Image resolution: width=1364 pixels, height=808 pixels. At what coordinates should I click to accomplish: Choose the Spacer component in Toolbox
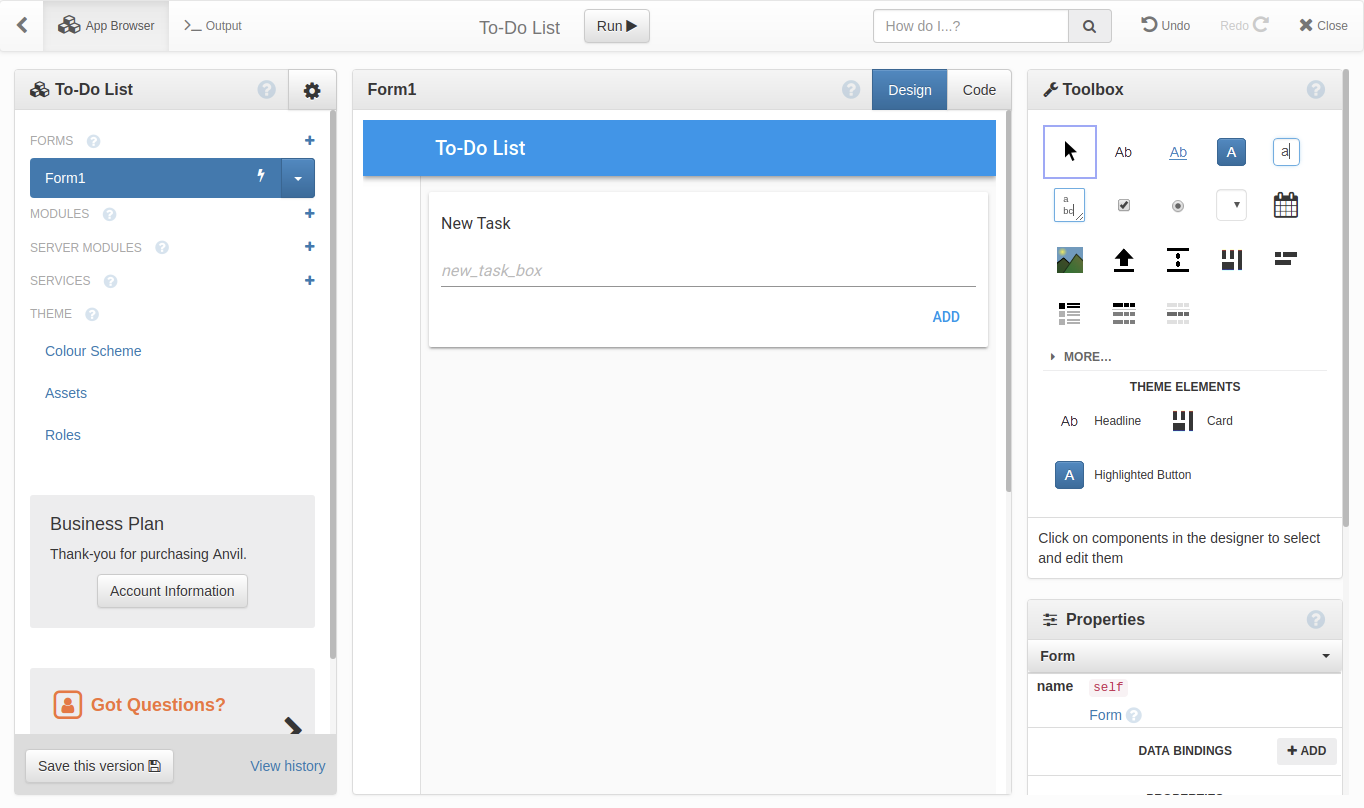1177,260
